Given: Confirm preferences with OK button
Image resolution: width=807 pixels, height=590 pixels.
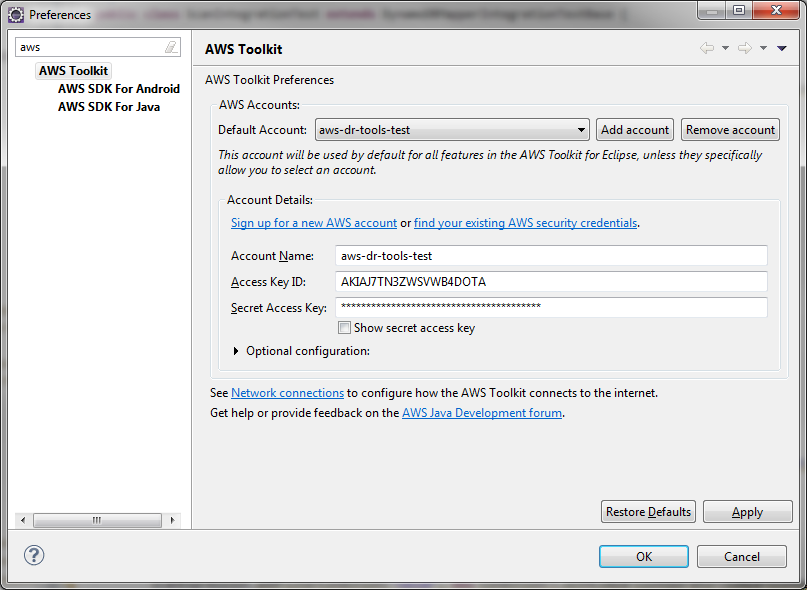Looking at the screenshot, I should click(x=644, y=557).
